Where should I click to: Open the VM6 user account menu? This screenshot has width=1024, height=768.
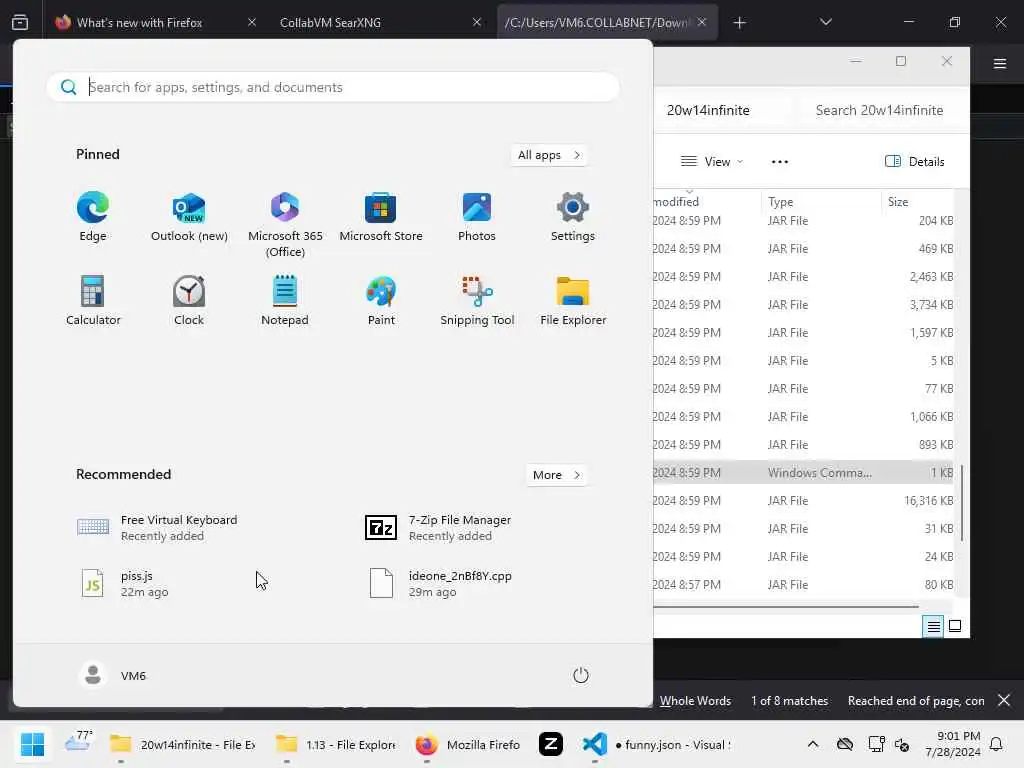click(112, 675)
